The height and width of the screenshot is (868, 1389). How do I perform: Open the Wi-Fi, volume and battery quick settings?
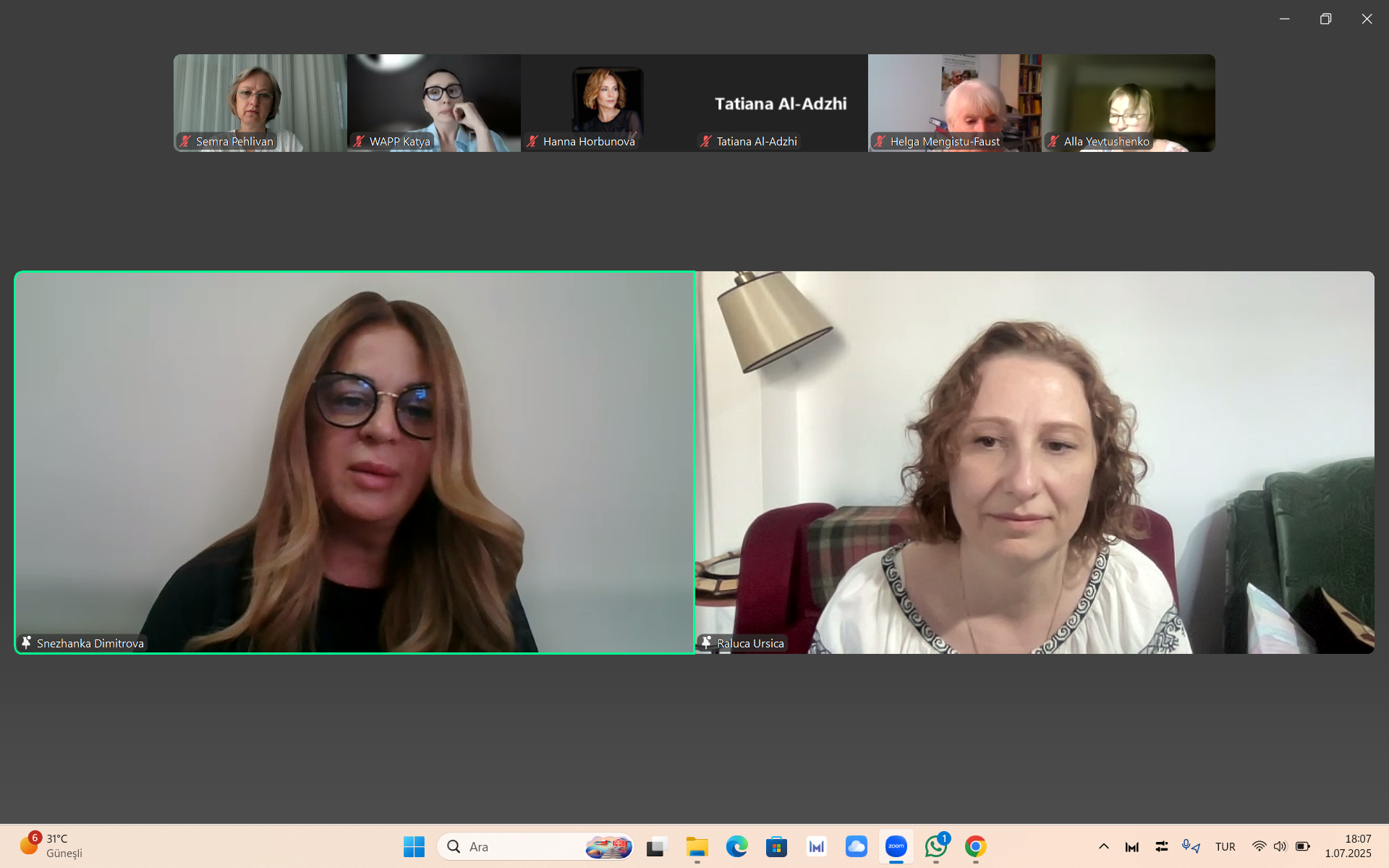point(1280,846)
